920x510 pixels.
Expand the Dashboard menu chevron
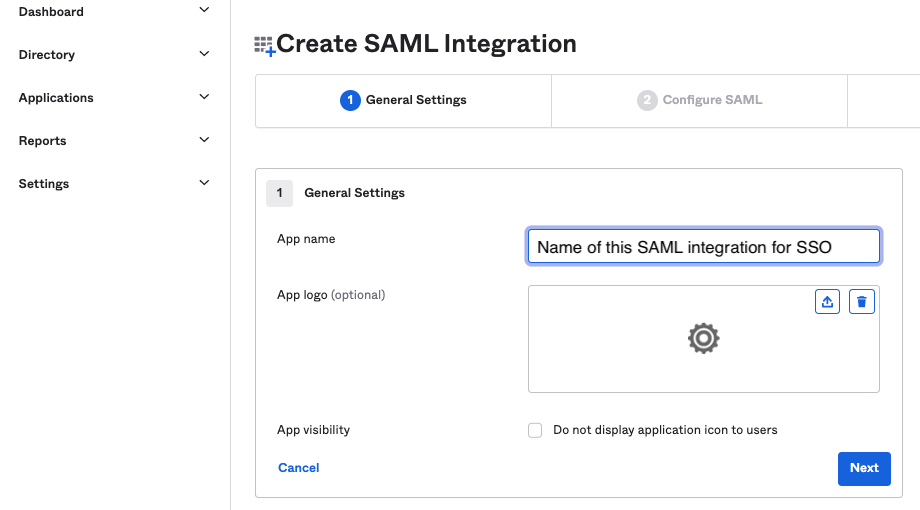click(204, 10)
